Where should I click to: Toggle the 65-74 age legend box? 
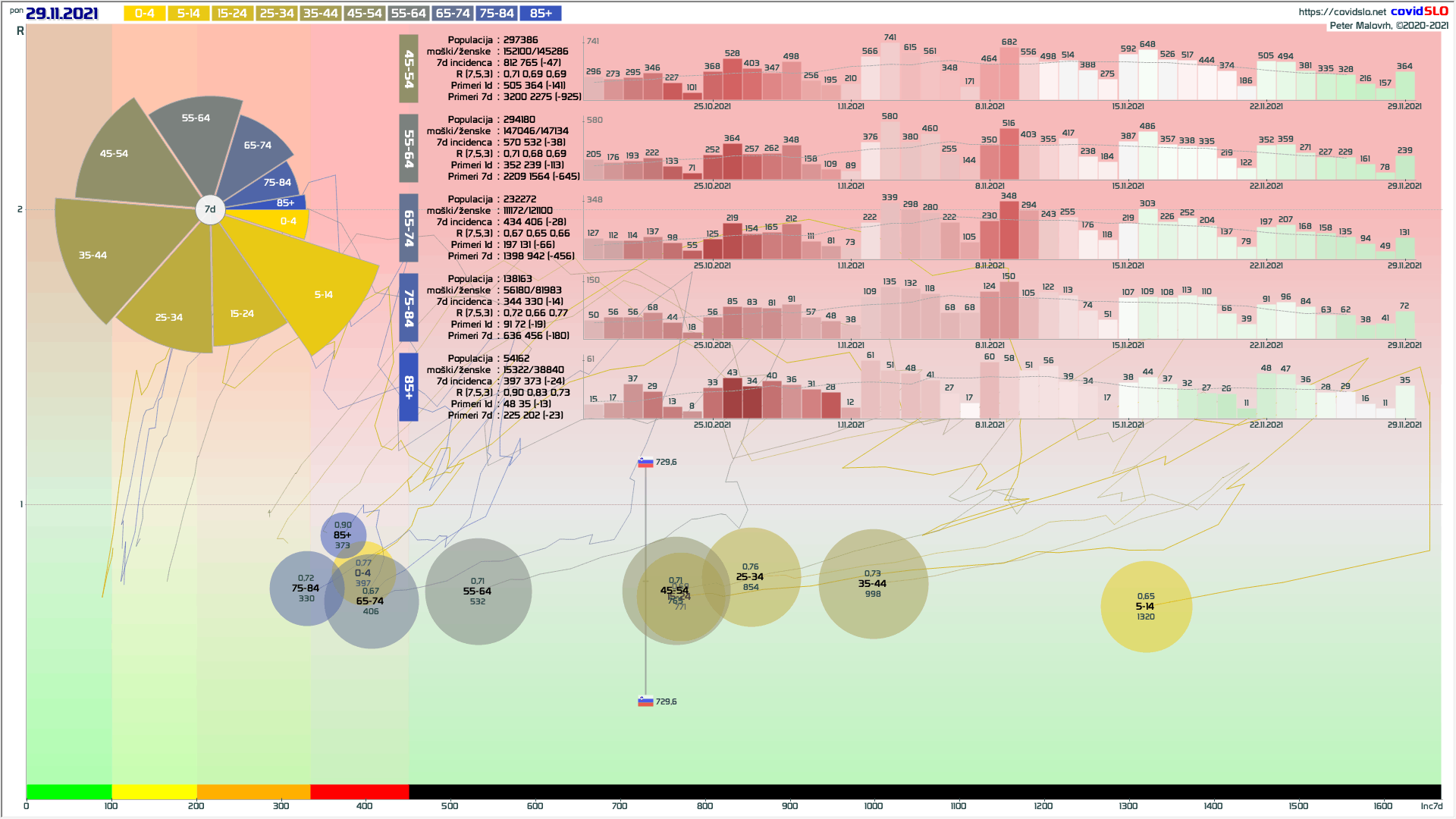[453, 14]
